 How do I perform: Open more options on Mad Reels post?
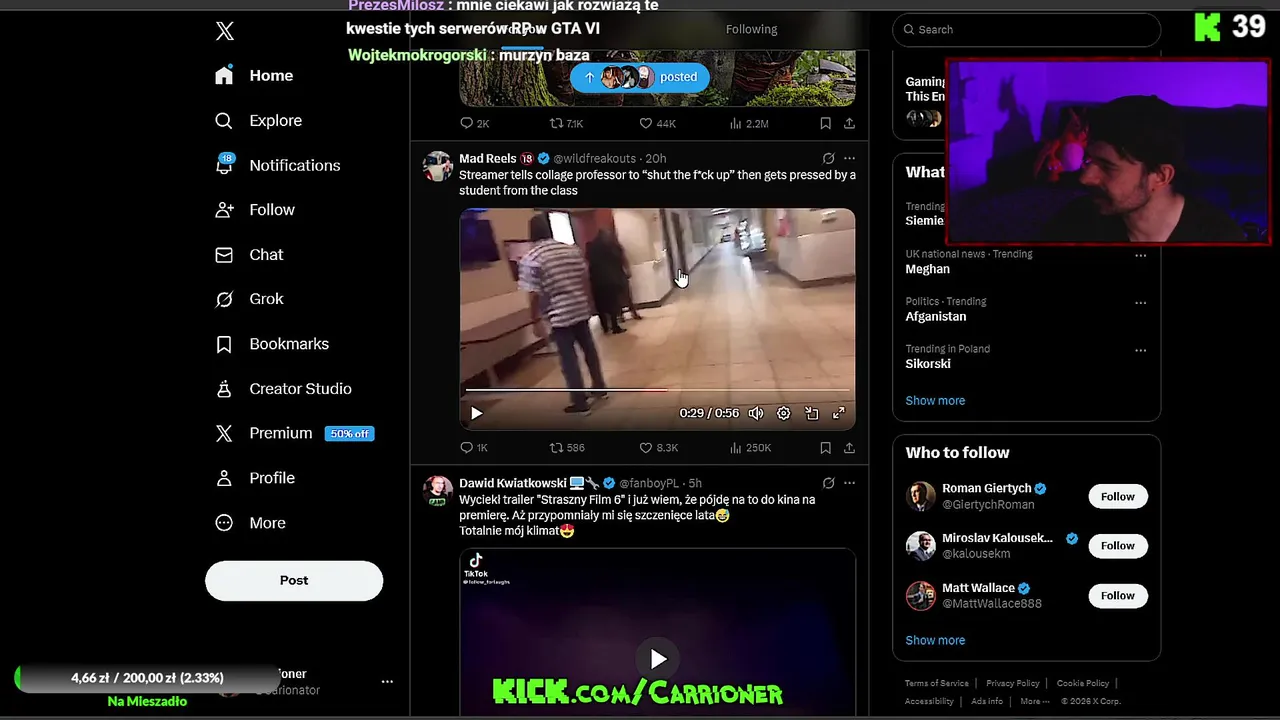(x=849, y=159)
